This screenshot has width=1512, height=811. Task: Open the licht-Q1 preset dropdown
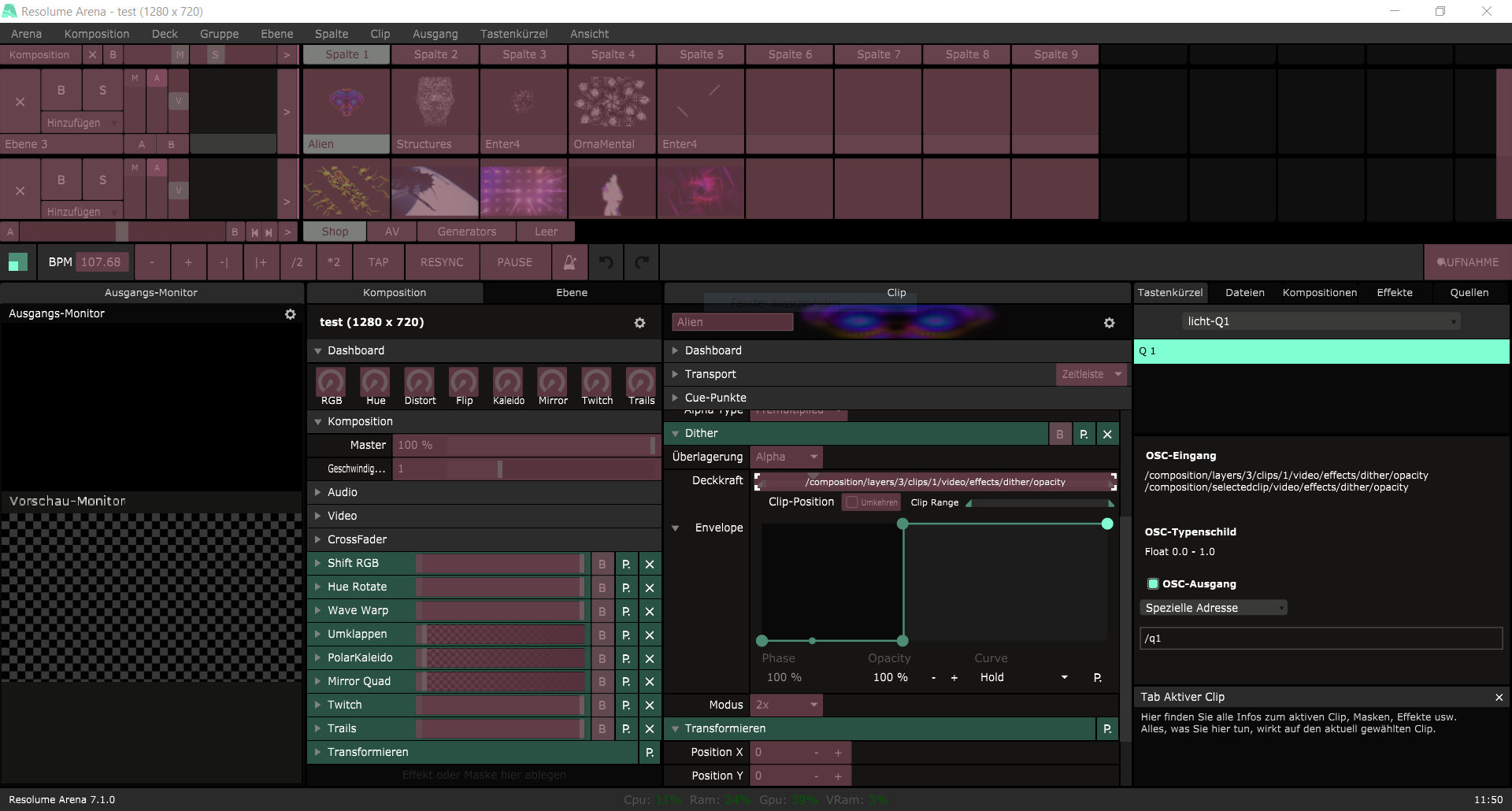tap(1321, 321)
